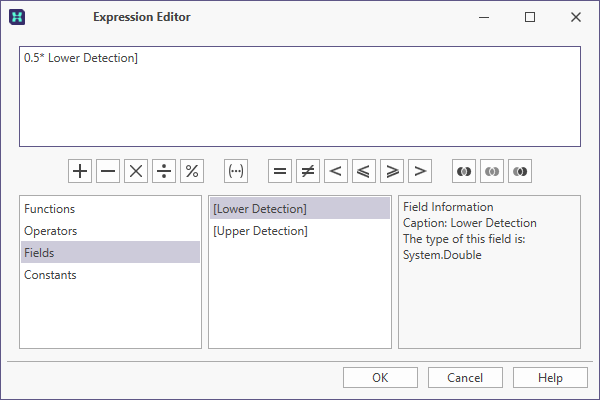
Task: Insert the less-than operator
Action: tap(336, 171)
